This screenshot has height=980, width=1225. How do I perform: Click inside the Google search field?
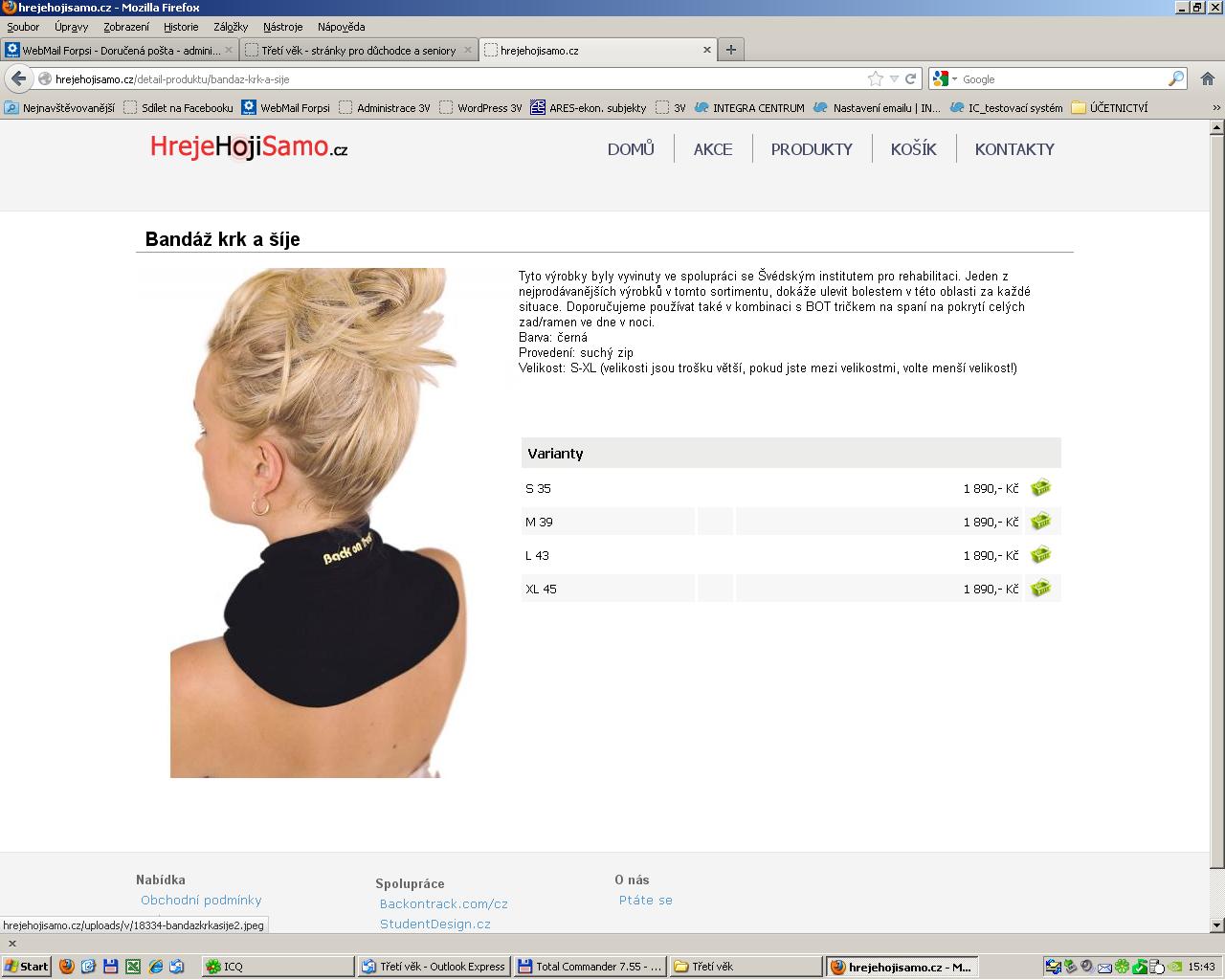click(1062, 78)
